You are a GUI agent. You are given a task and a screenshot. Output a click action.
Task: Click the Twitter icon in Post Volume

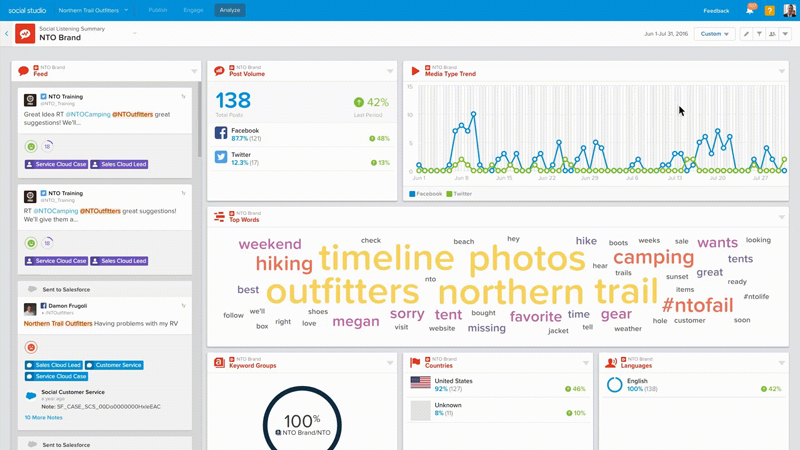pyautogui.click(x=221, y=157)
